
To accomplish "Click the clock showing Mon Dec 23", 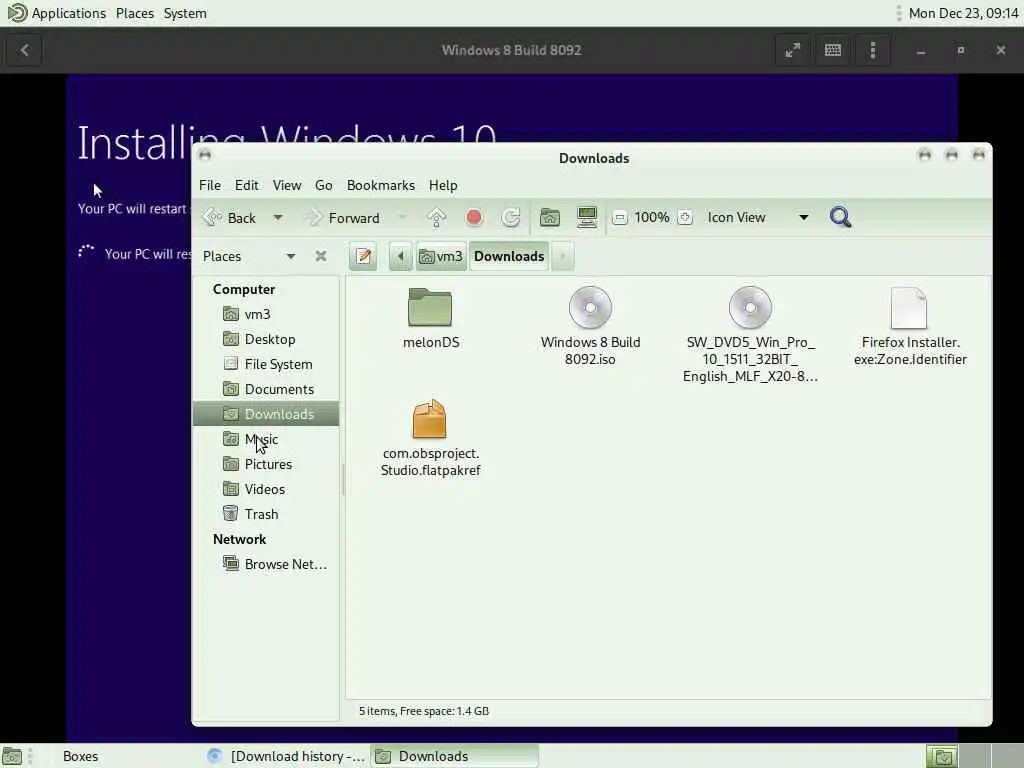I will 963,13.
